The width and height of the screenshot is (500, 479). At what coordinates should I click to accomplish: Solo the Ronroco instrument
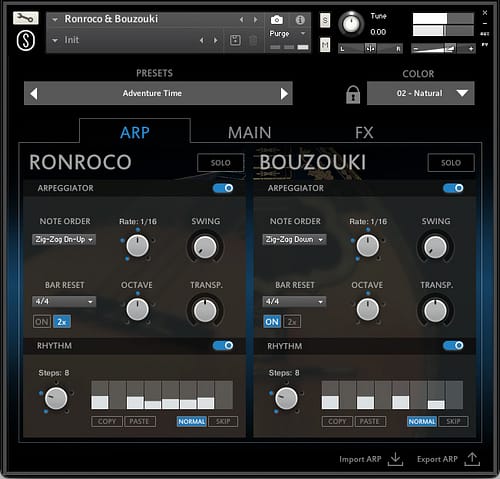(x=220, y=163)
